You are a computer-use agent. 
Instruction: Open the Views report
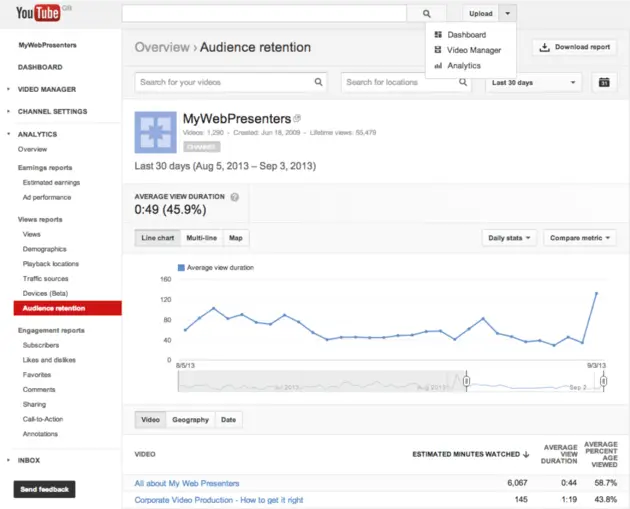32,234
